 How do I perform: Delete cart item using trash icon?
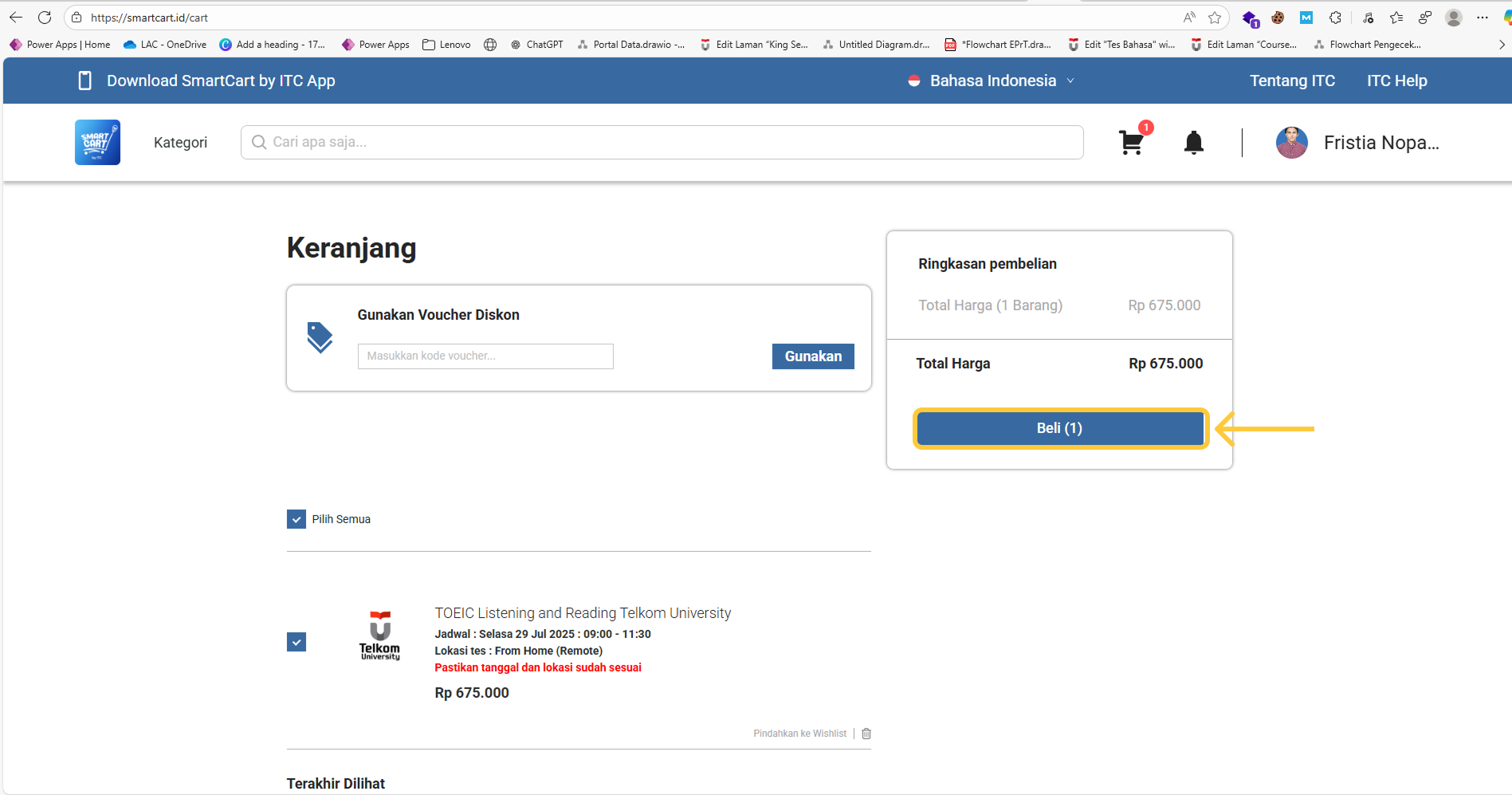tap(866, 734)
